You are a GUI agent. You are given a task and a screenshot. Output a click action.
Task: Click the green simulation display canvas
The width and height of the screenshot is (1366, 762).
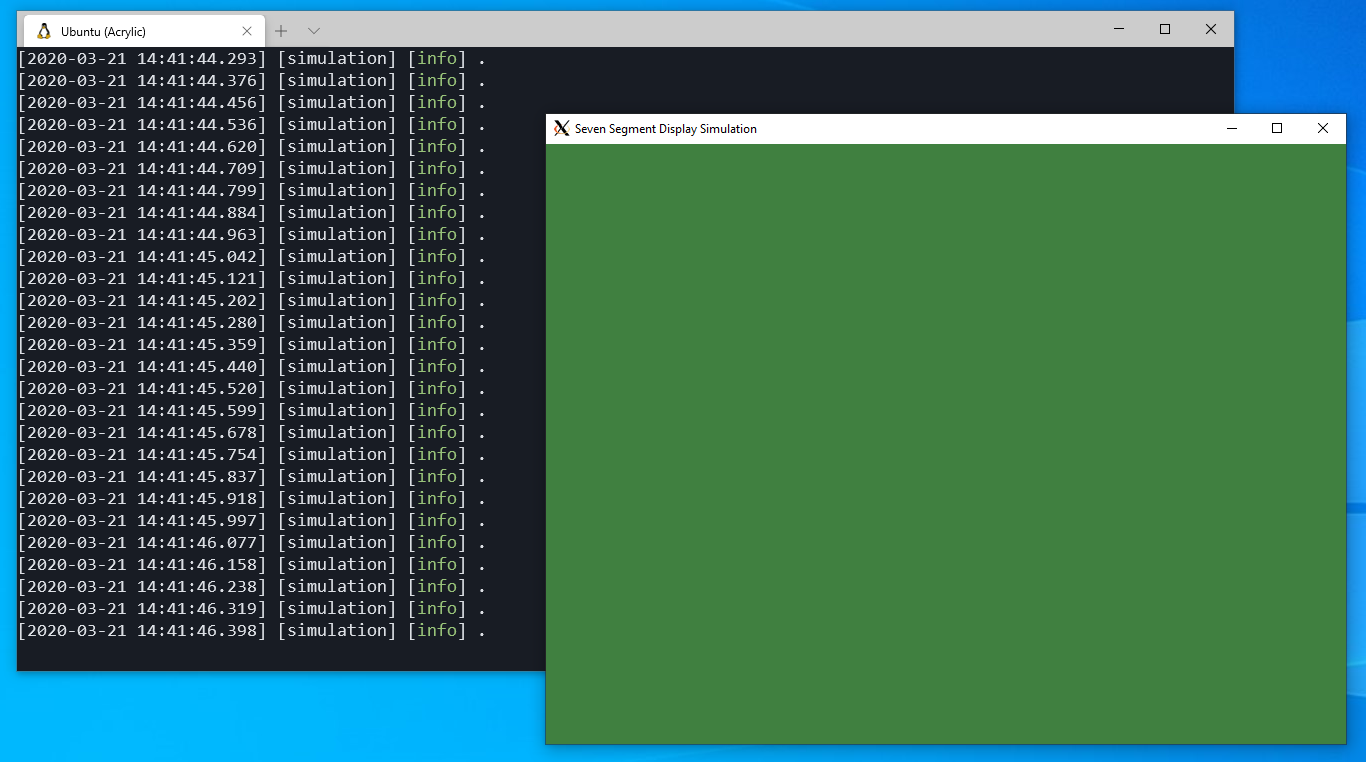pyautogui.click(x=946, y=444)
